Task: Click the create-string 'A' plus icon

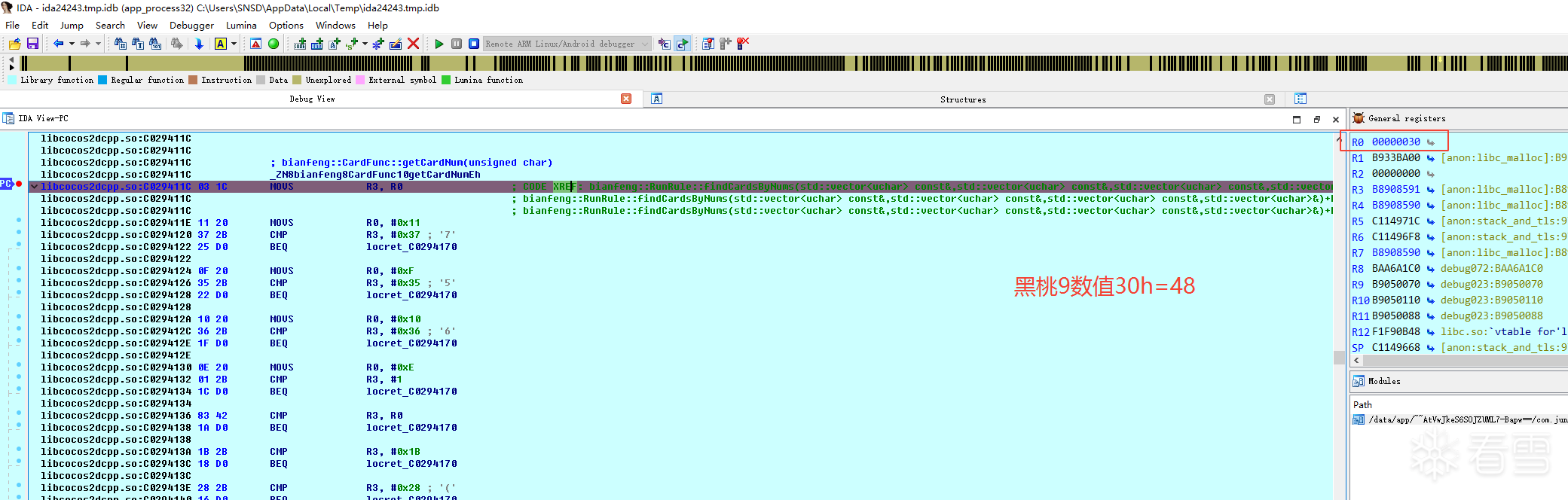Action: click(335, 44)
